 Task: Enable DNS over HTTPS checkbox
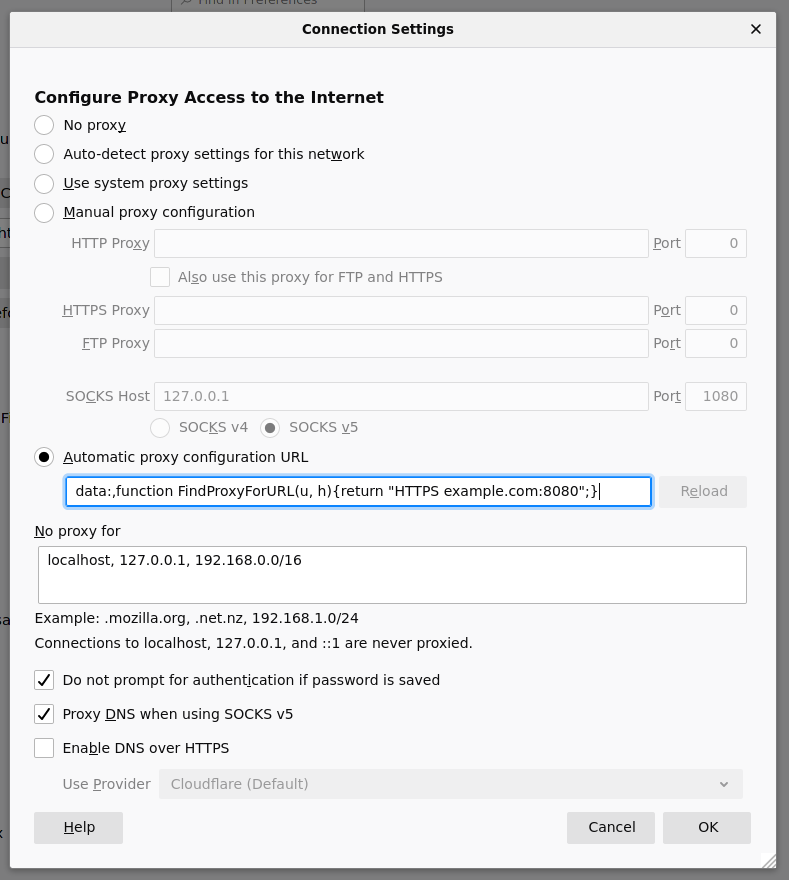pos(44,748)
